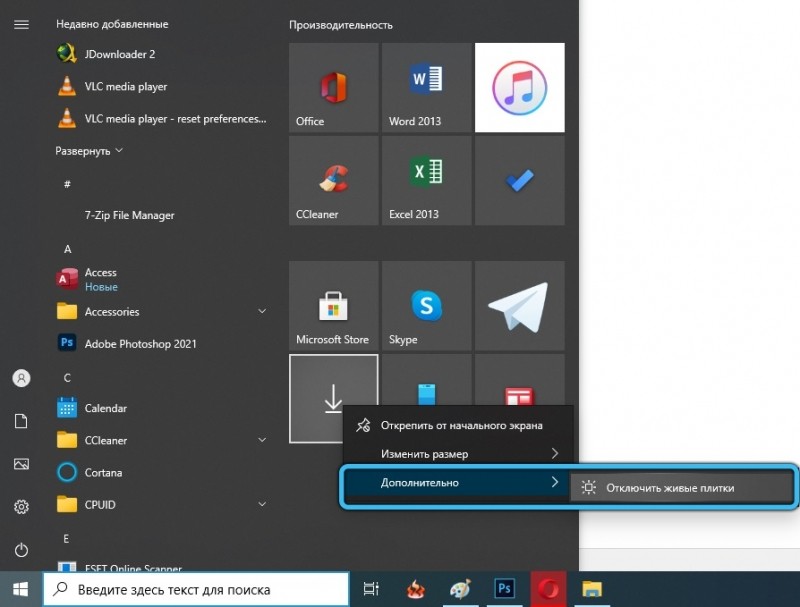Open Opera browser on taskbar

548,589
